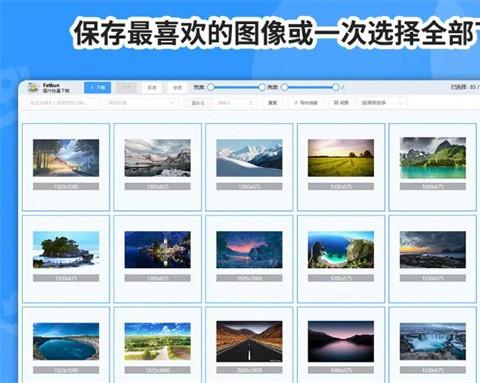Image resolution: width=480 pixels, height=383 pixels.
Task: Select the turquoise lake green mountains thumbnail
Action: tap(433, 158)
